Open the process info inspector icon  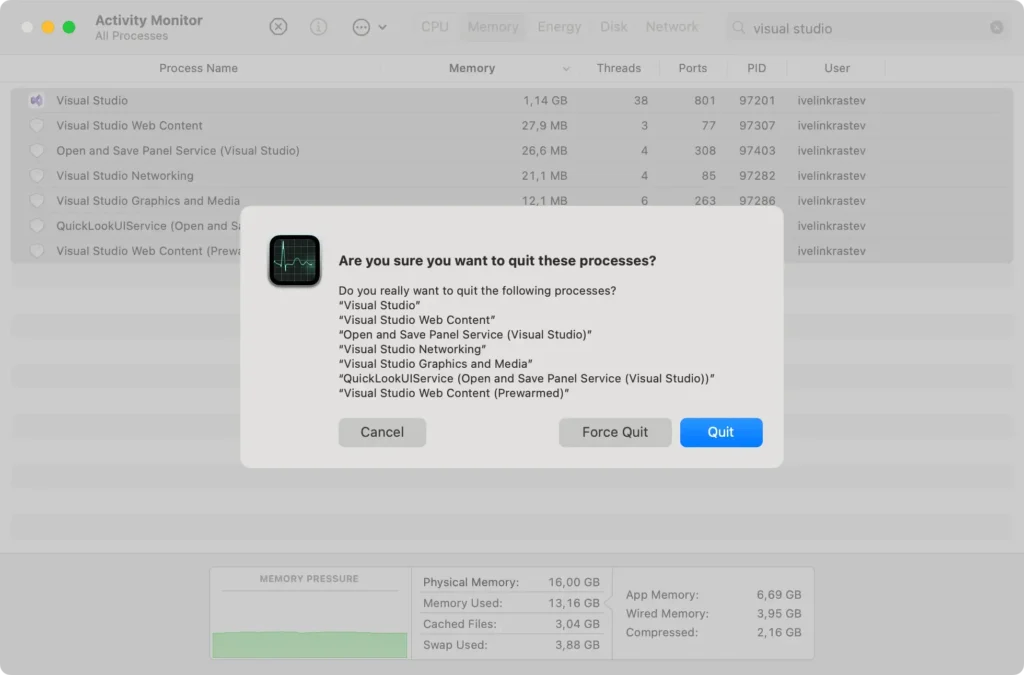(x=318, y=27)
